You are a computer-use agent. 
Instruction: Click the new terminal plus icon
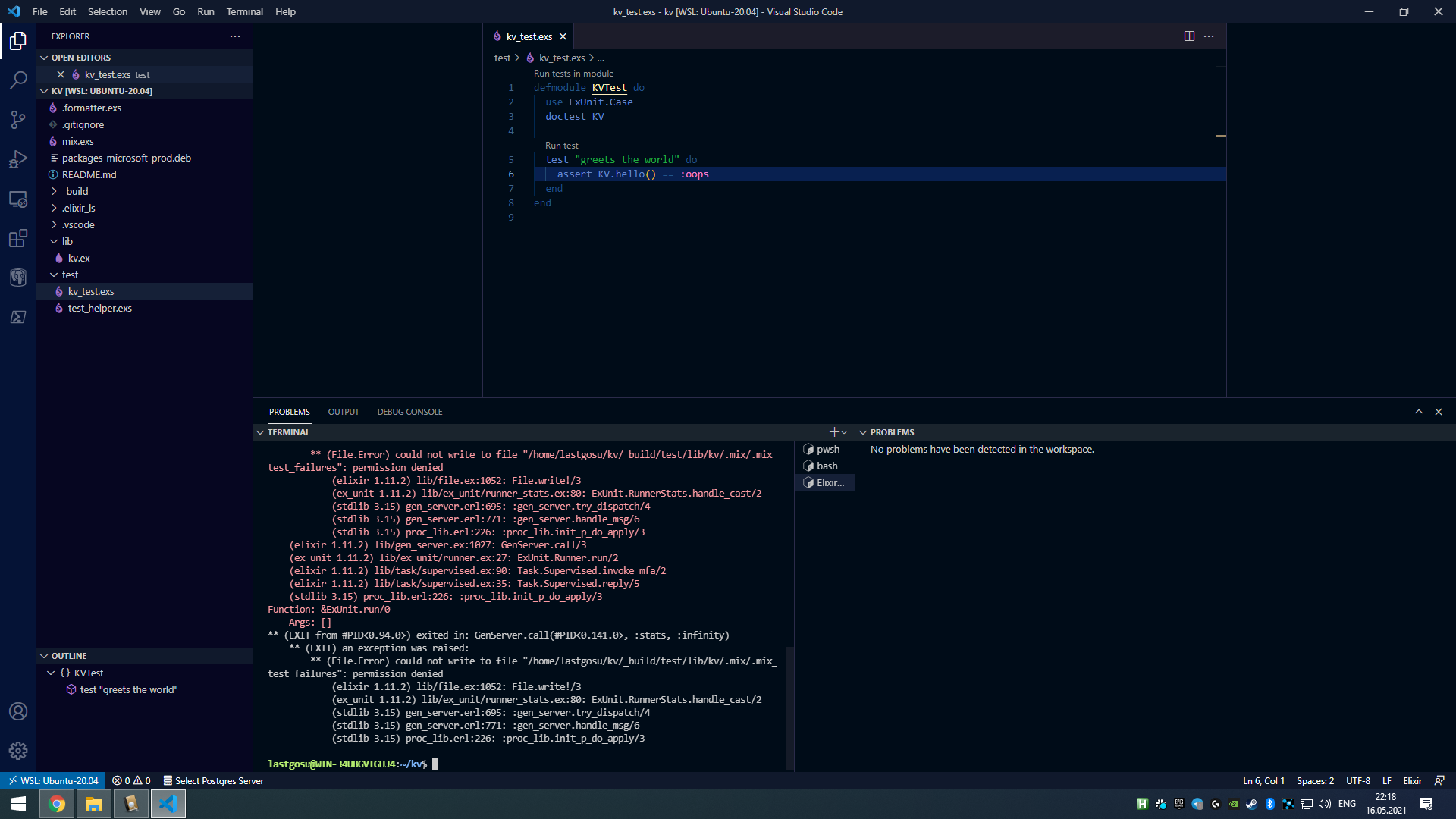tap(834, 432)
